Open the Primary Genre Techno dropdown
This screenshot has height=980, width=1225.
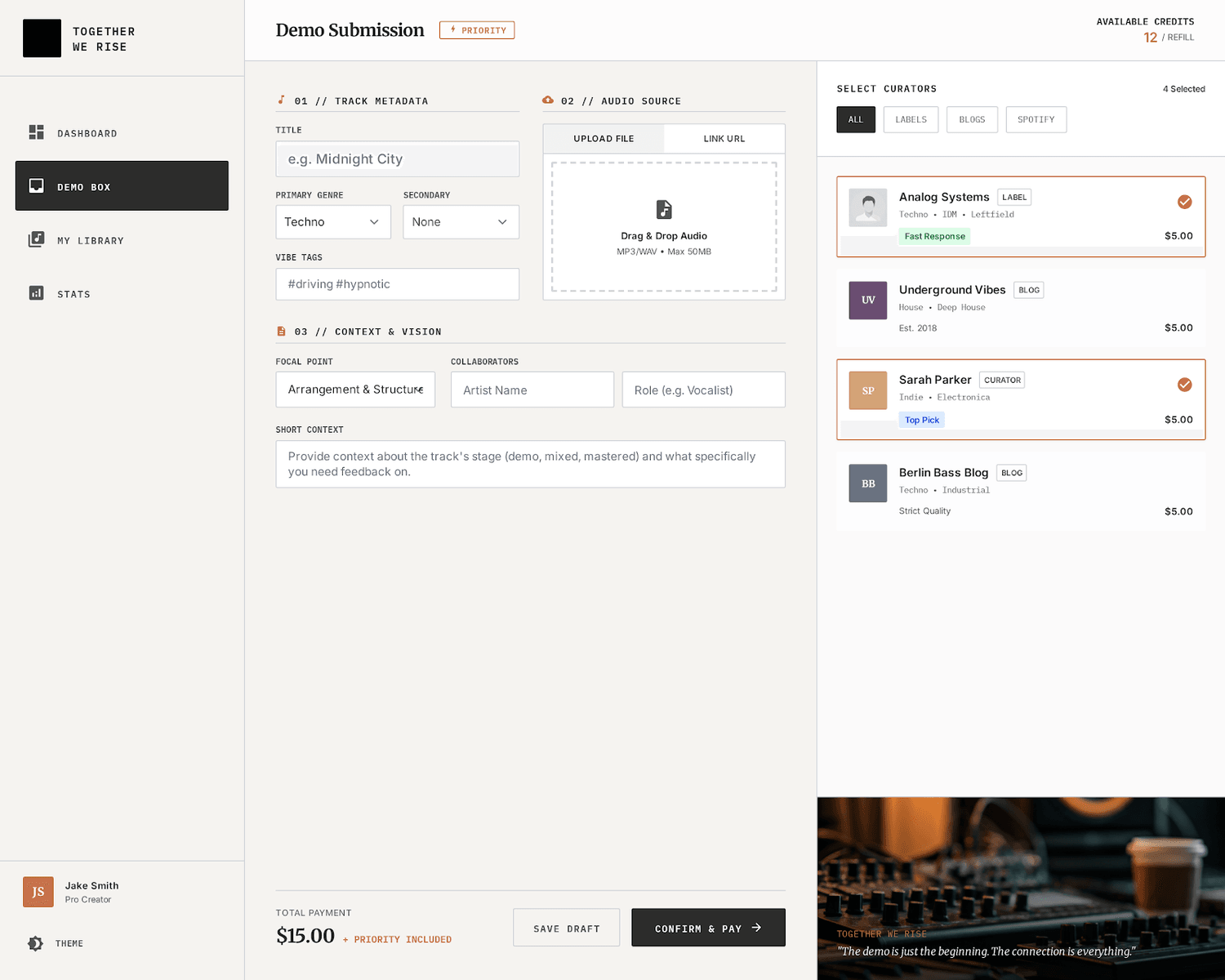click(x=333, y=222)
